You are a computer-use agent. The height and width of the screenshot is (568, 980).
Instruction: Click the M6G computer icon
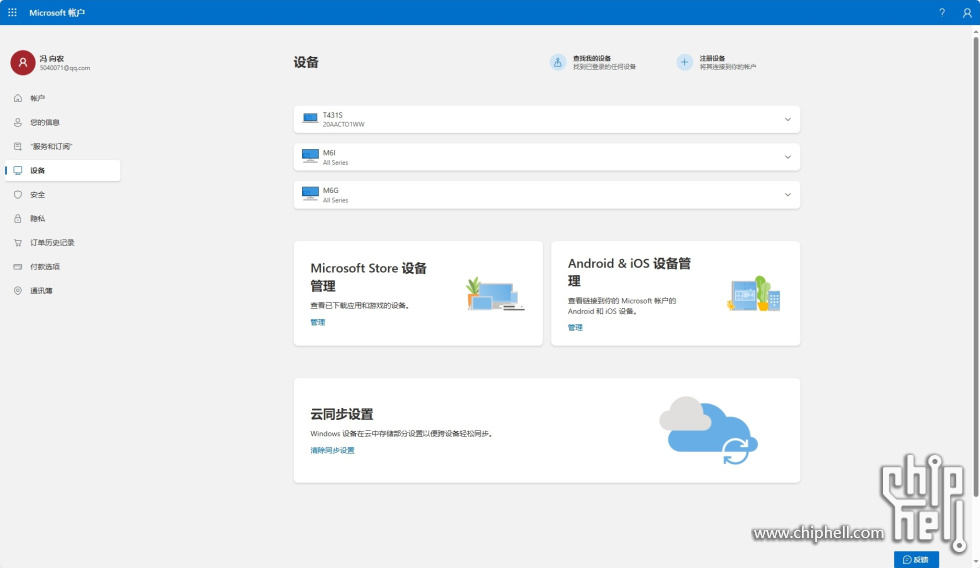tap(310, 194)
